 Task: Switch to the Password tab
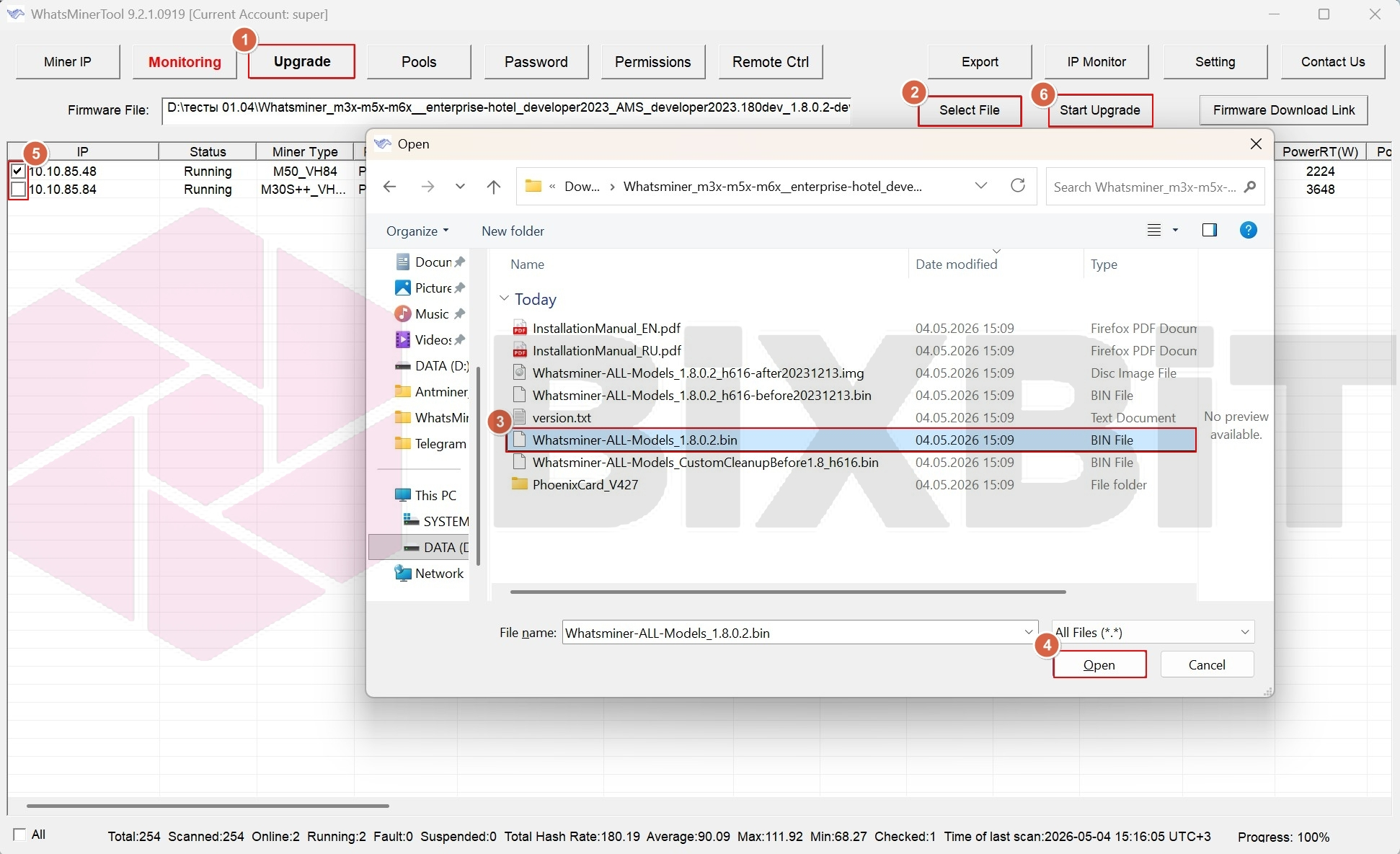536,62
